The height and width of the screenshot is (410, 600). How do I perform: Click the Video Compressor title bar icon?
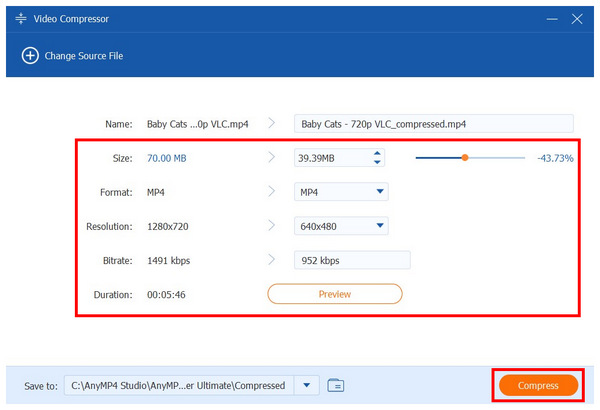click(21, 19)
